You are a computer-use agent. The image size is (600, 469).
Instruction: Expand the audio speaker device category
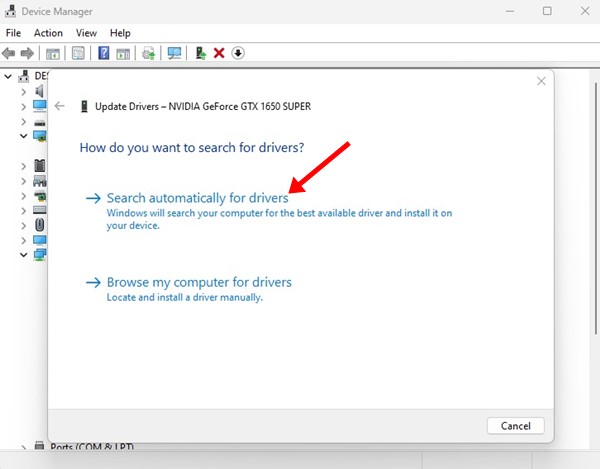pyautogui.click(x=24, y=91)
